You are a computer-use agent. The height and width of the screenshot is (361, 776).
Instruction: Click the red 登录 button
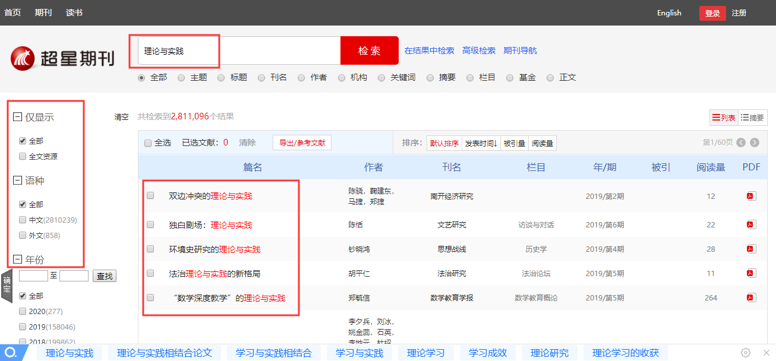coord(712,13)
